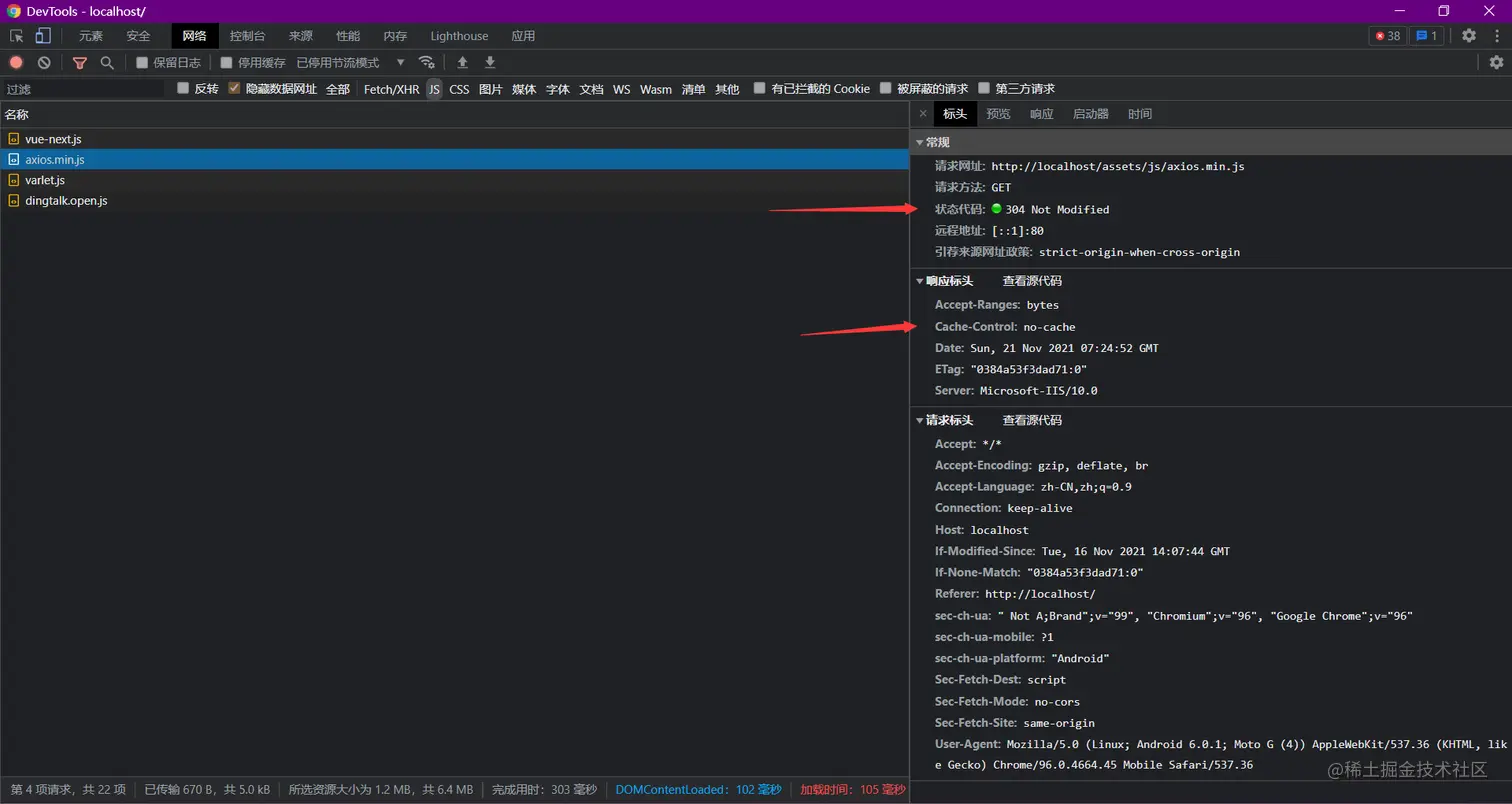Uncheck the 隐藏数据网址 checkbox
Image resolution: width=1512 pixels, height=804 pixels.
[x=234, y=88]
